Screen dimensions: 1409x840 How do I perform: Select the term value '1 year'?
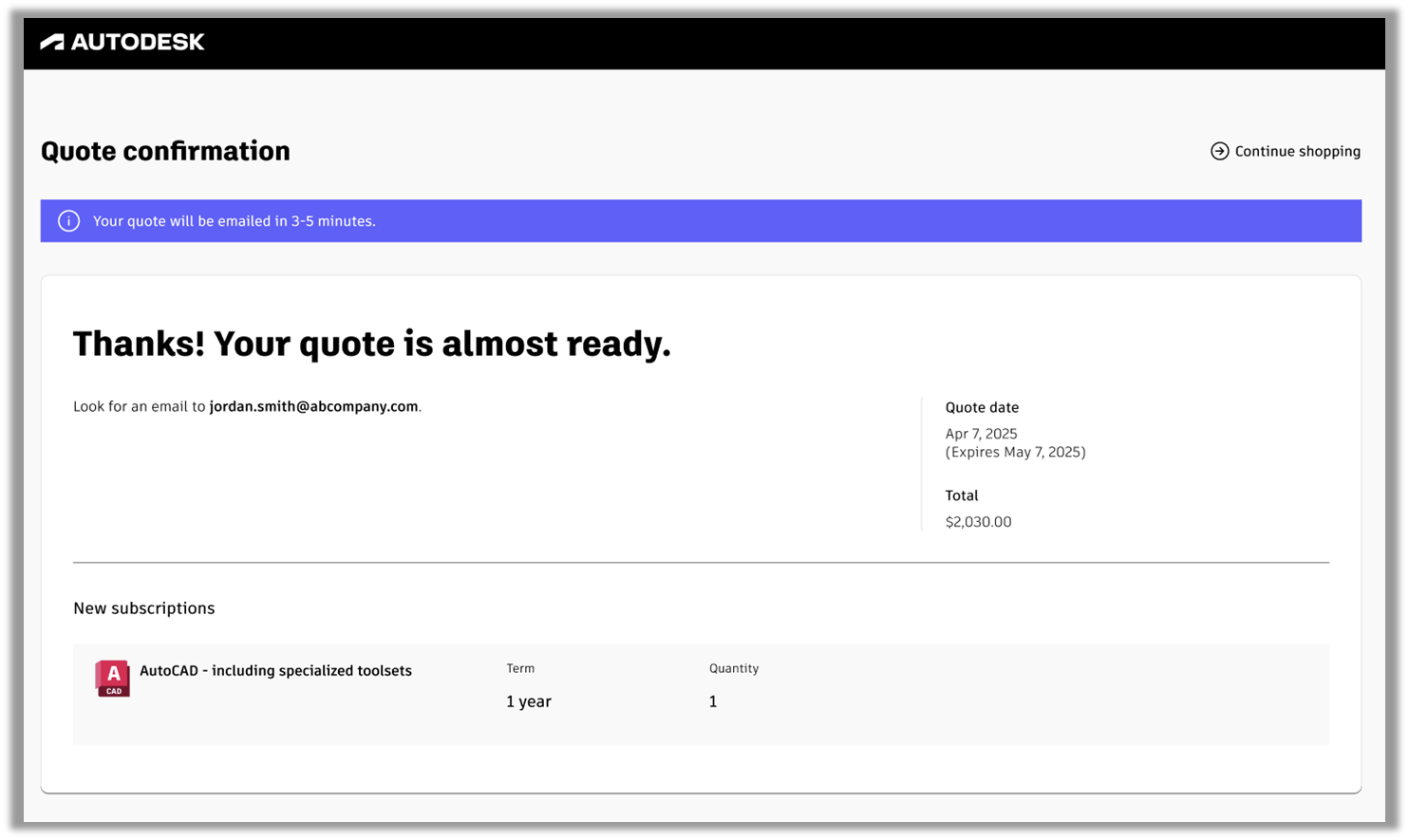529,701
